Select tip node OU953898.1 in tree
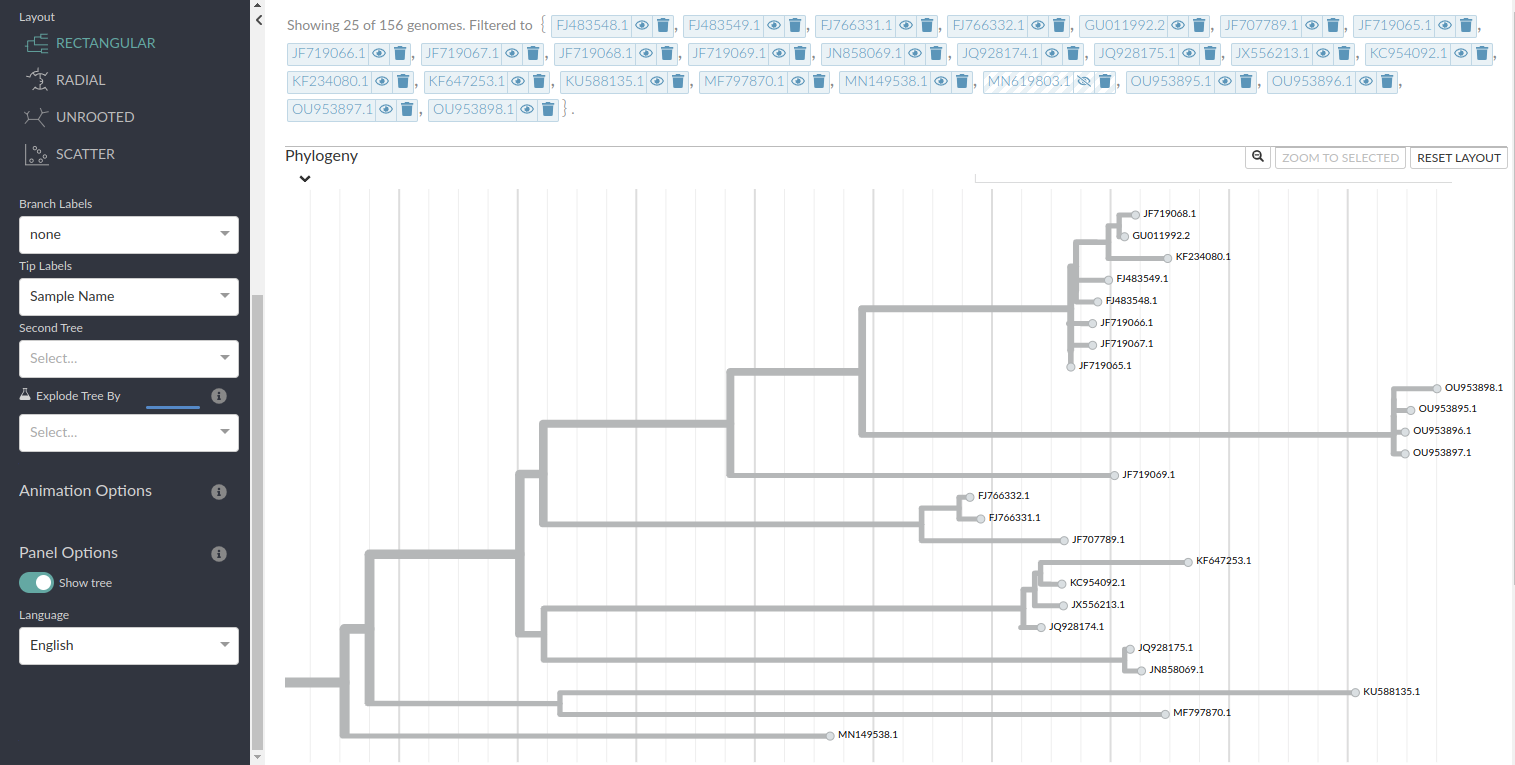 (1437, 387)
